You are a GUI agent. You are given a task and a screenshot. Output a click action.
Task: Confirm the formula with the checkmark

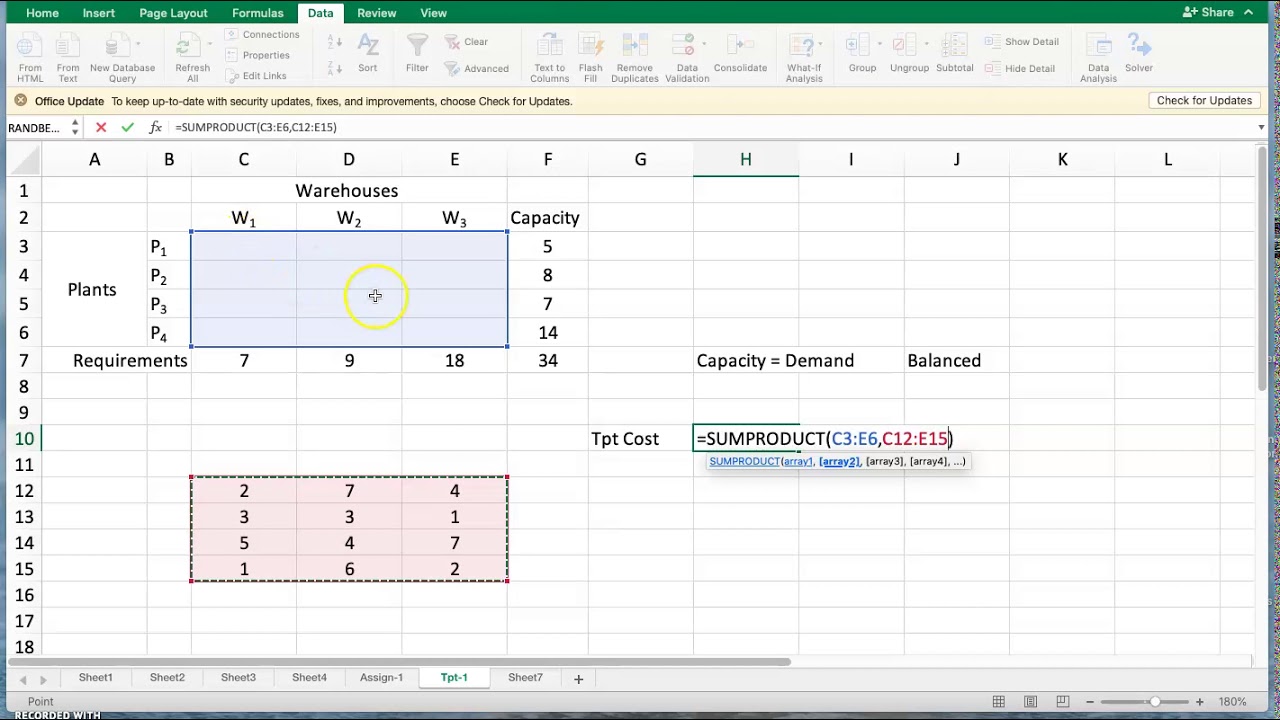127,127
